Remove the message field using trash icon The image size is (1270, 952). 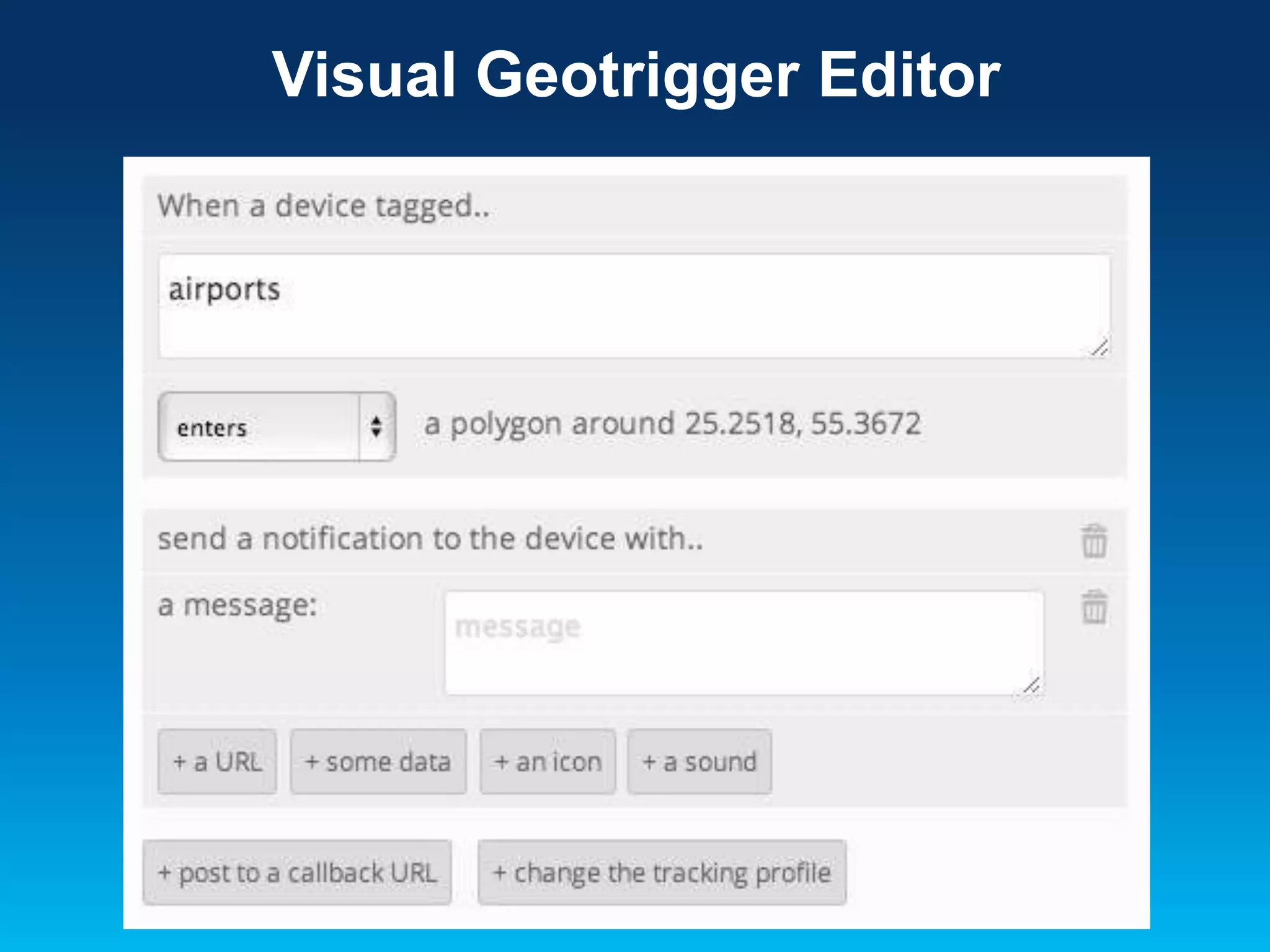click(1094, 606)
